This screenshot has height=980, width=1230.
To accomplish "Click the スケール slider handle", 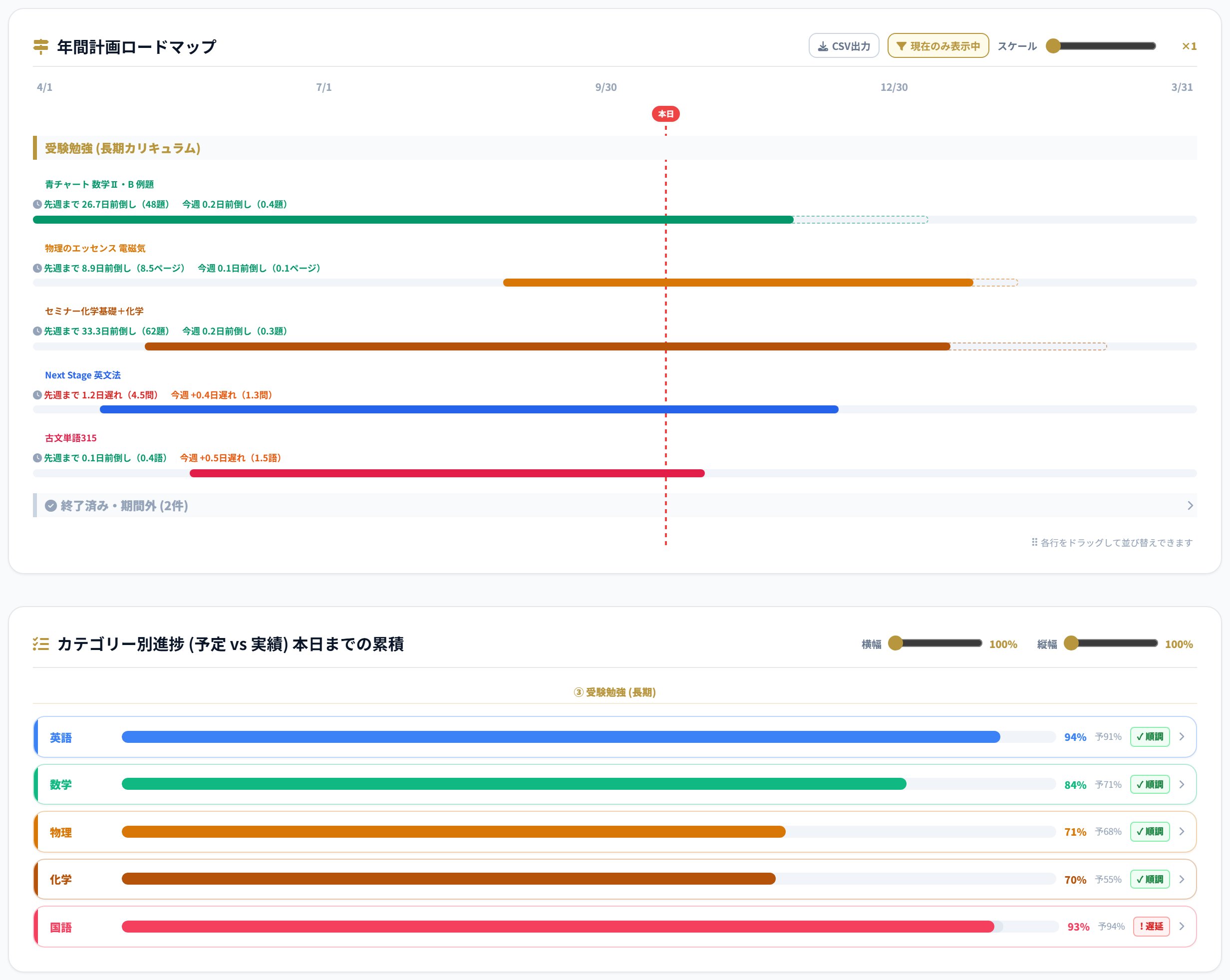I will pyautogui.click(x=1053, y=45).
